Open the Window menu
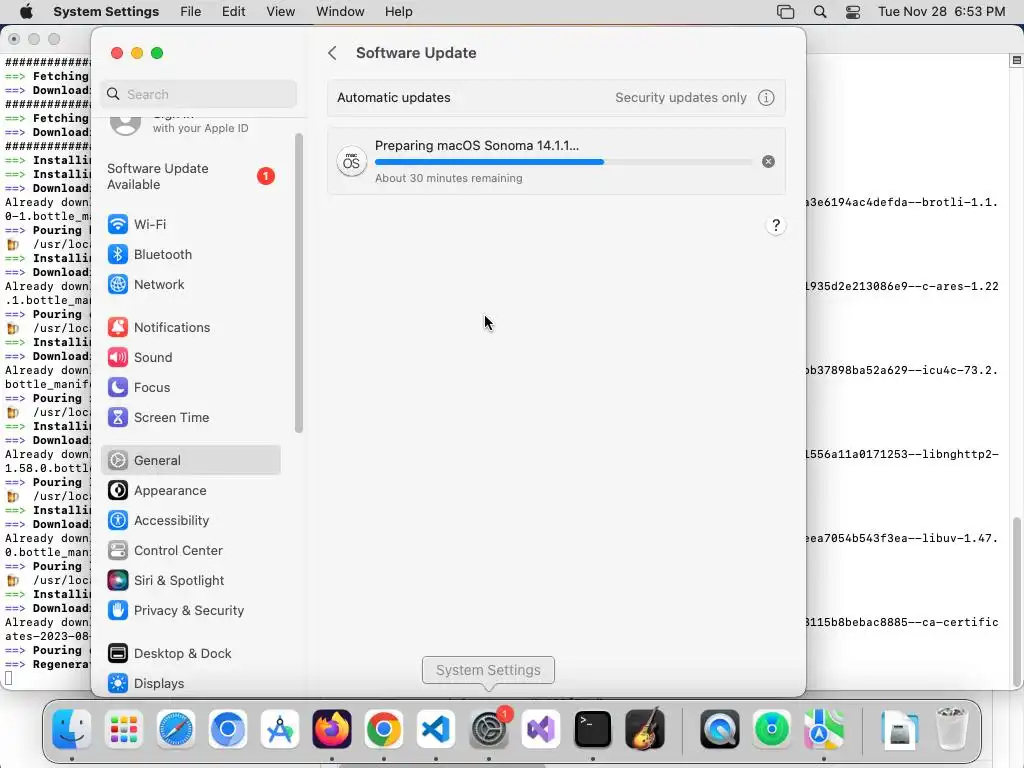 340,12
